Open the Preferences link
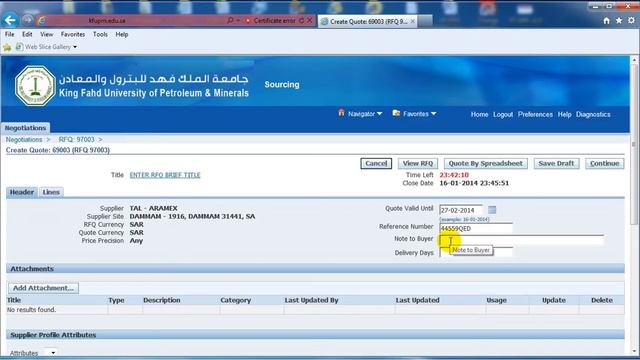 (535, 114)
